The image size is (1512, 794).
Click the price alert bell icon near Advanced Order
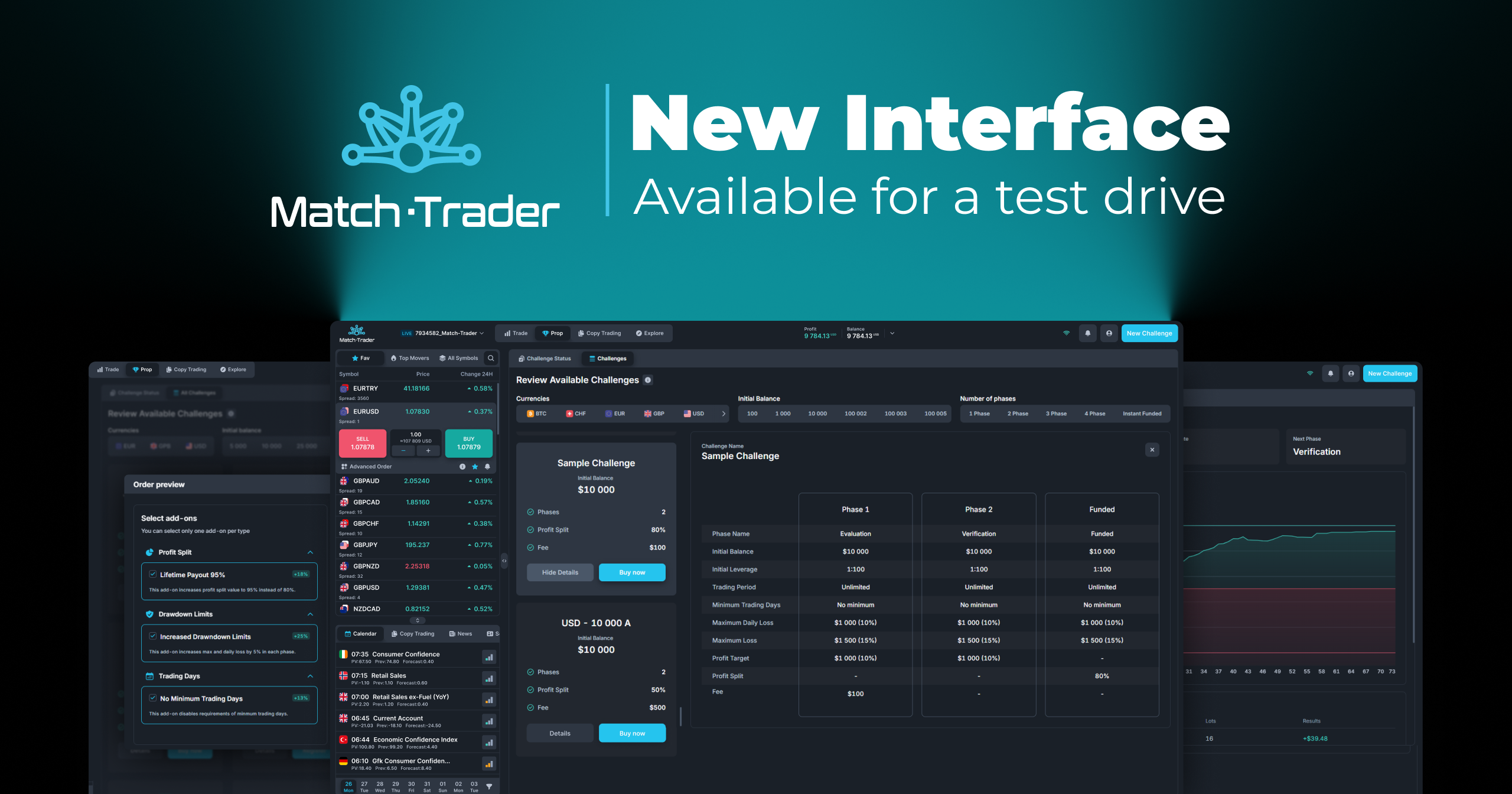click(x=487, y=466)
